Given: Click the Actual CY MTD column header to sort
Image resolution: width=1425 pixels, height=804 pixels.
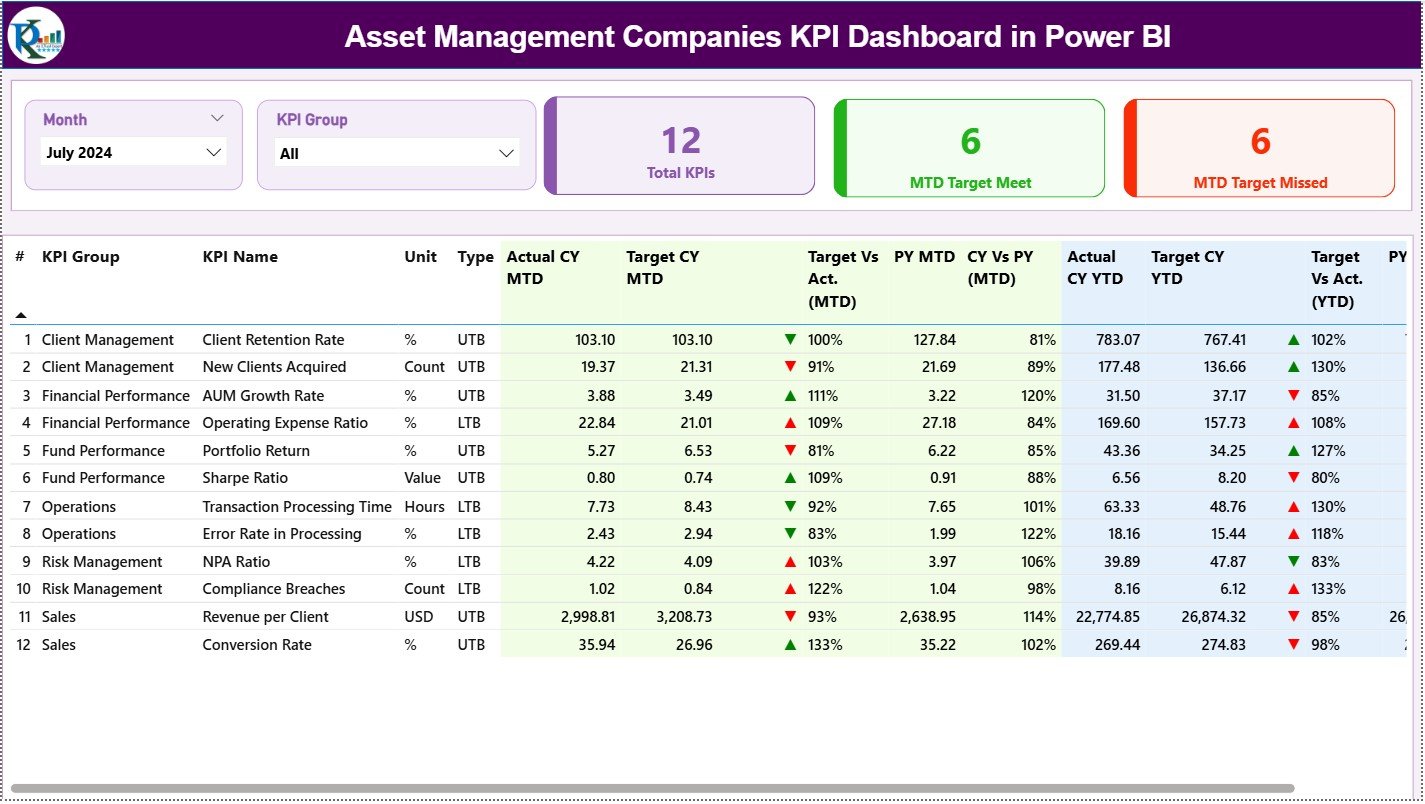Looking at the screenshot, I should click(x=540, y=267).
